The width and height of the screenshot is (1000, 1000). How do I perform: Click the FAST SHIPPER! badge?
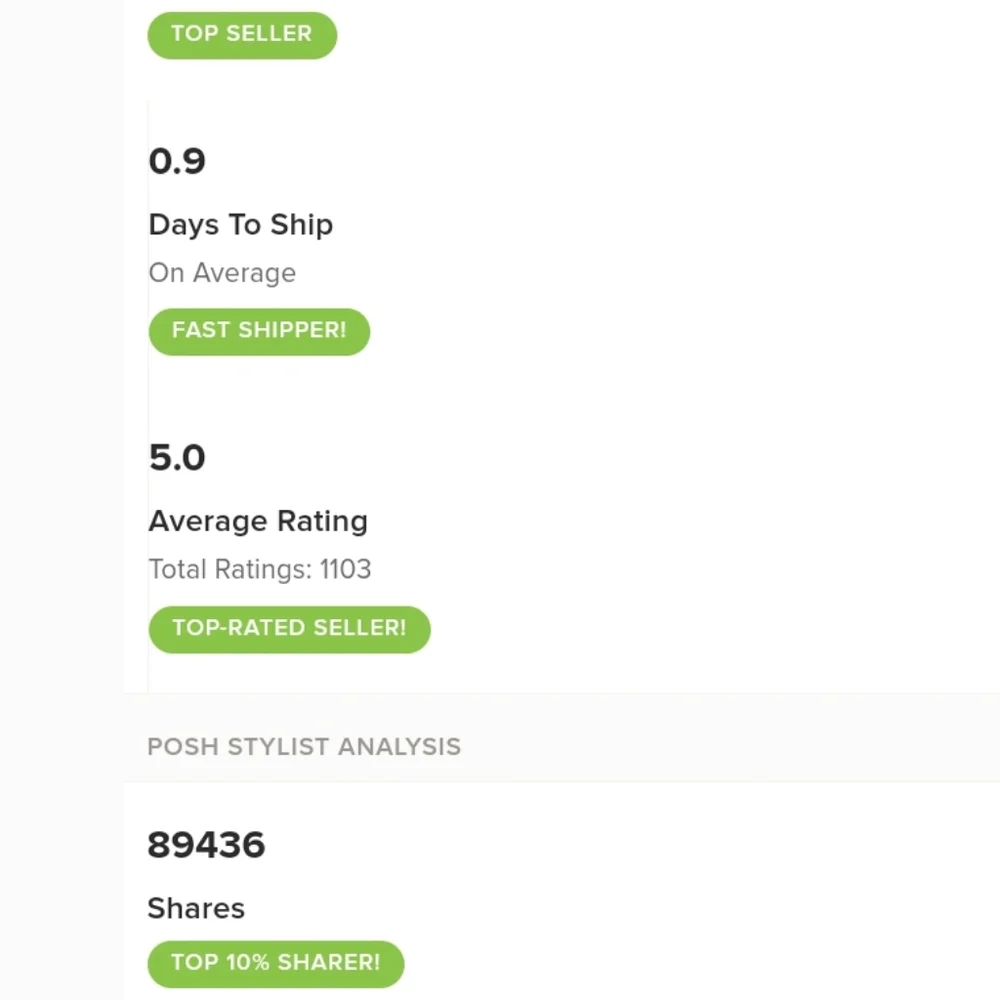tap(259, 331)
